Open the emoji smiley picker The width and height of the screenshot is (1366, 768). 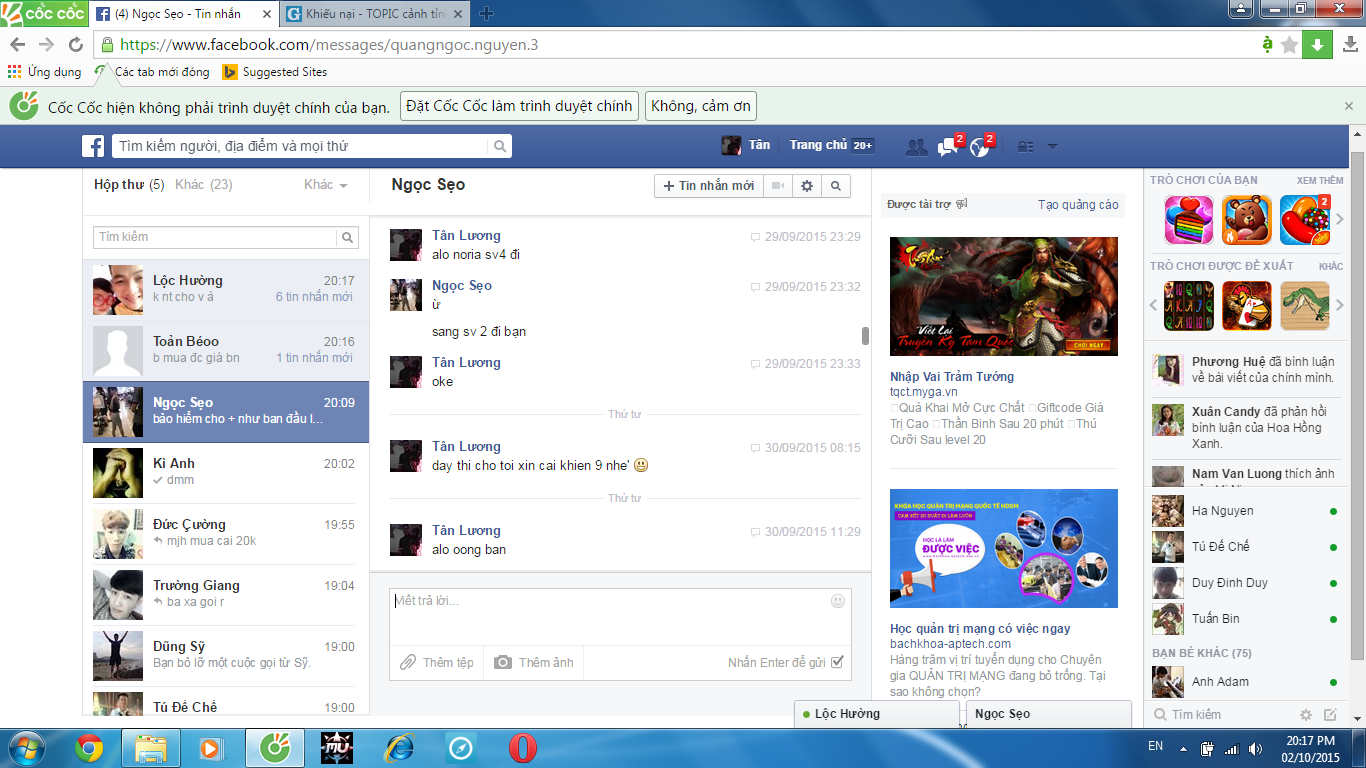838,601
